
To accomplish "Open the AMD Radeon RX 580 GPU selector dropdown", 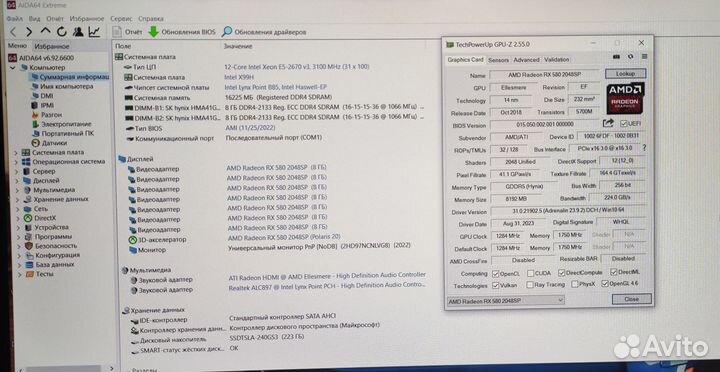I will click(x=506, y=300).
